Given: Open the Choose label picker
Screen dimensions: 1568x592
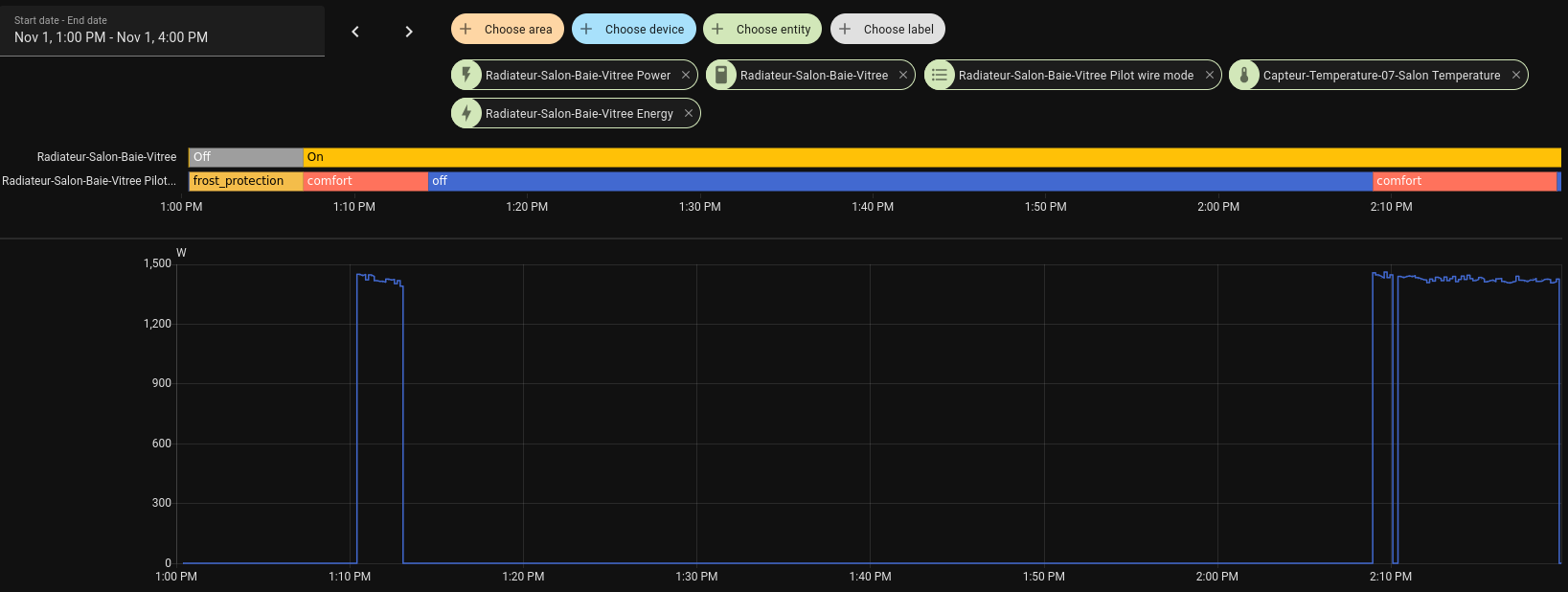Looking at the screenshot, I should 888,29.
